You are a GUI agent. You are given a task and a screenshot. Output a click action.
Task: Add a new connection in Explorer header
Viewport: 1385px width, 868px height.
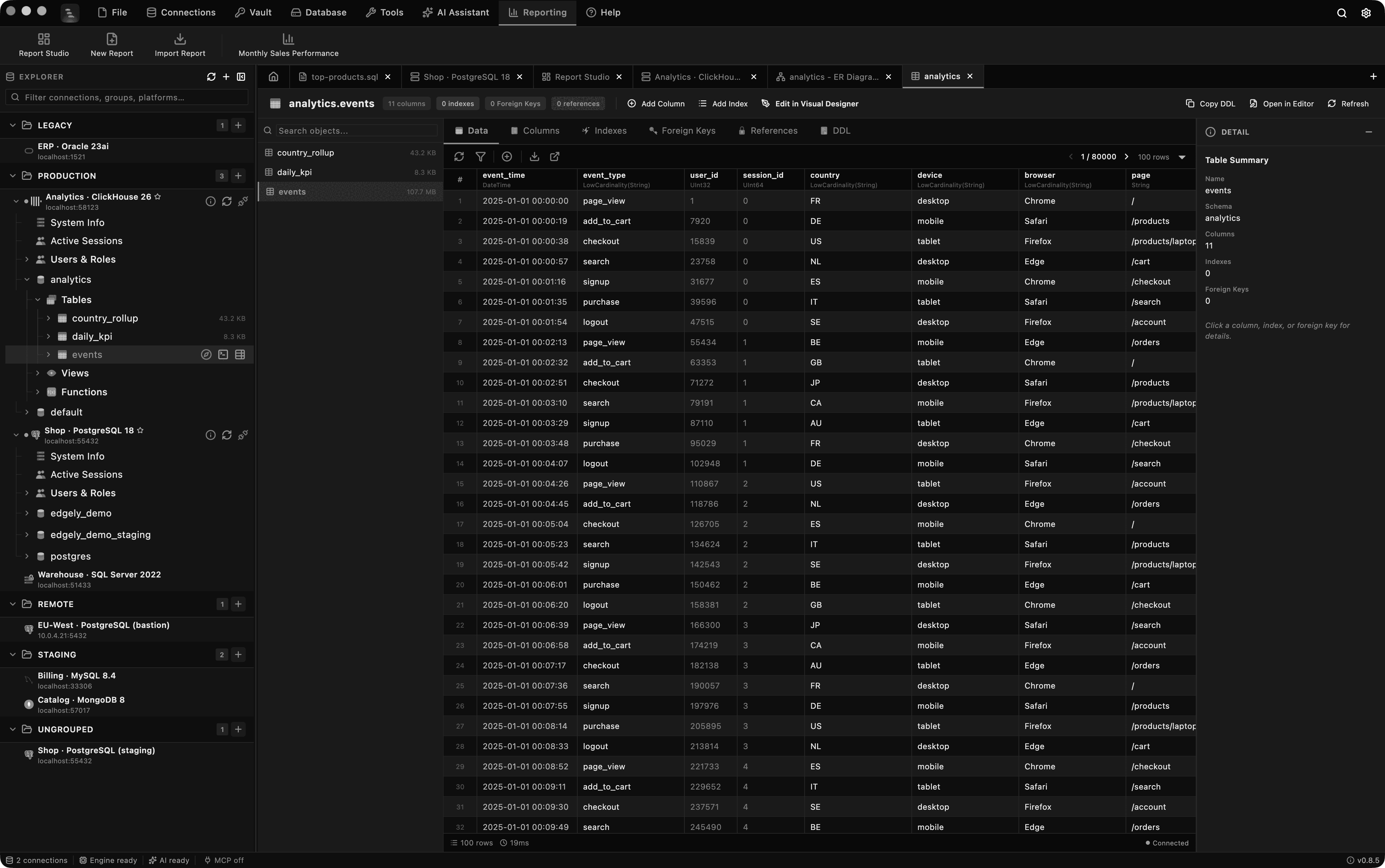(x=226, y=77)
